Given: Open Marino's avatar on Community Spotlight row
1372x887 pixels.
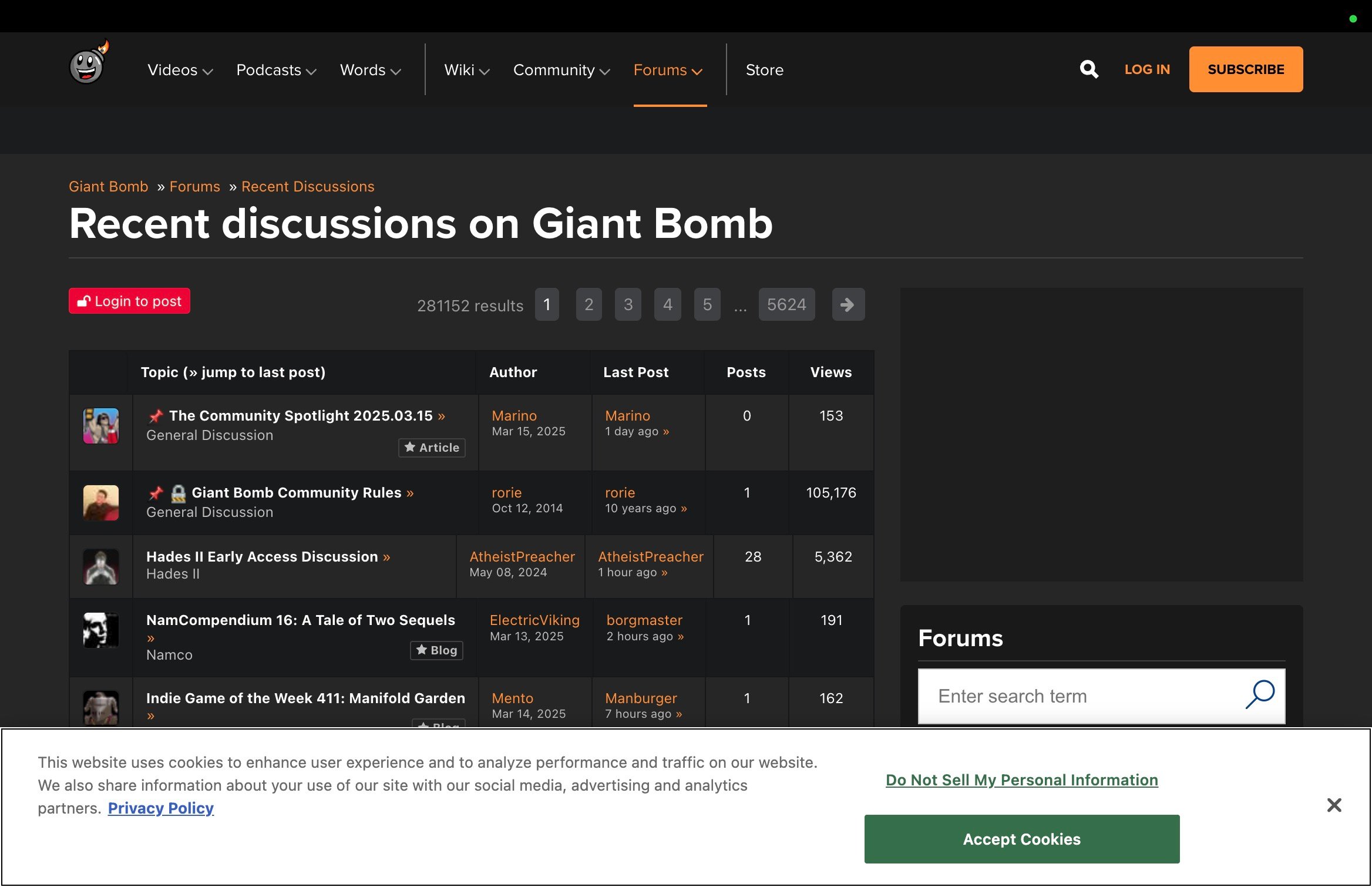Looking at the screenshot, I should (101, 425).
